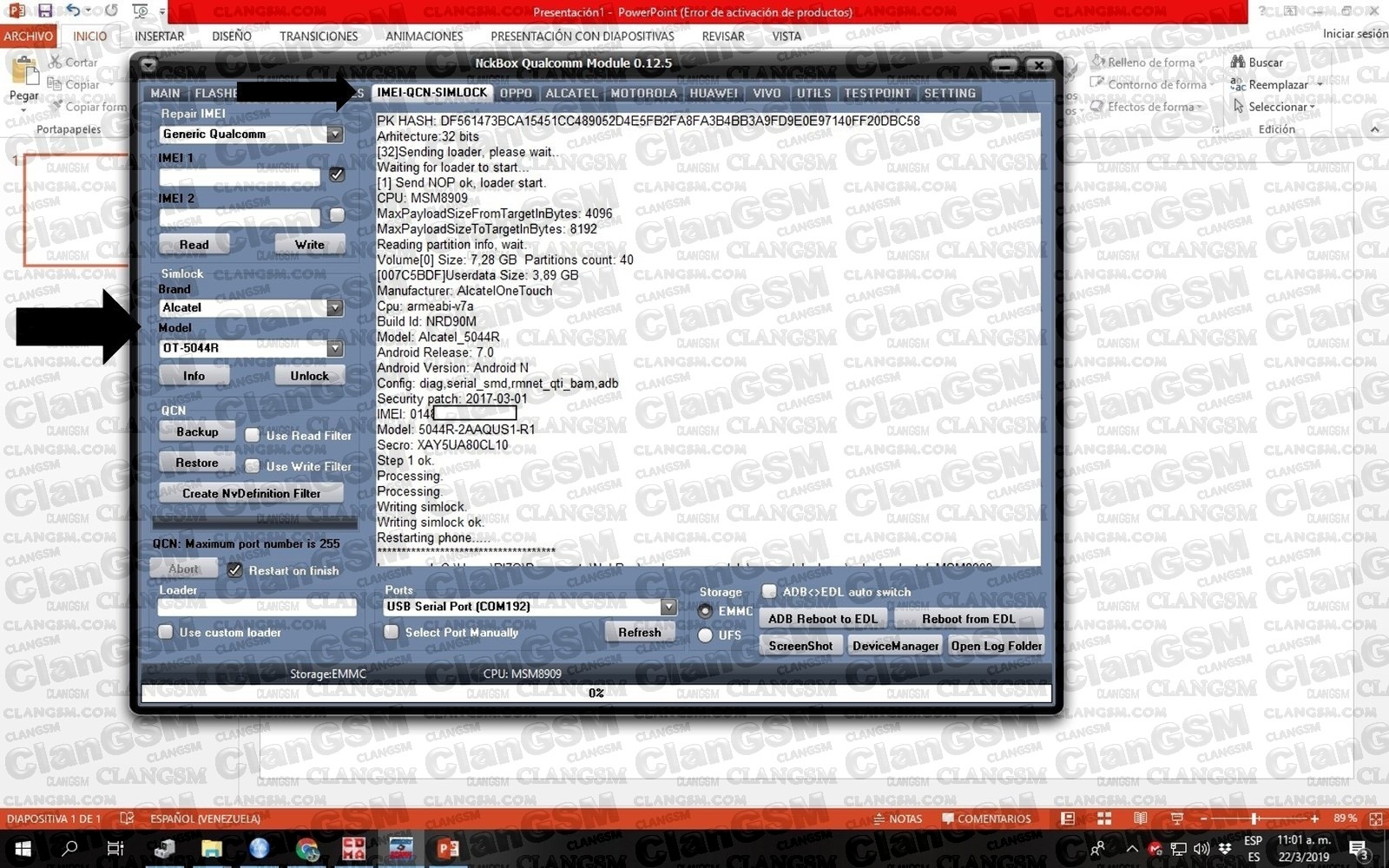Open Windows search from taskbar
Image resolution: width=1389 pixels, height=868 pixels.
69,848
